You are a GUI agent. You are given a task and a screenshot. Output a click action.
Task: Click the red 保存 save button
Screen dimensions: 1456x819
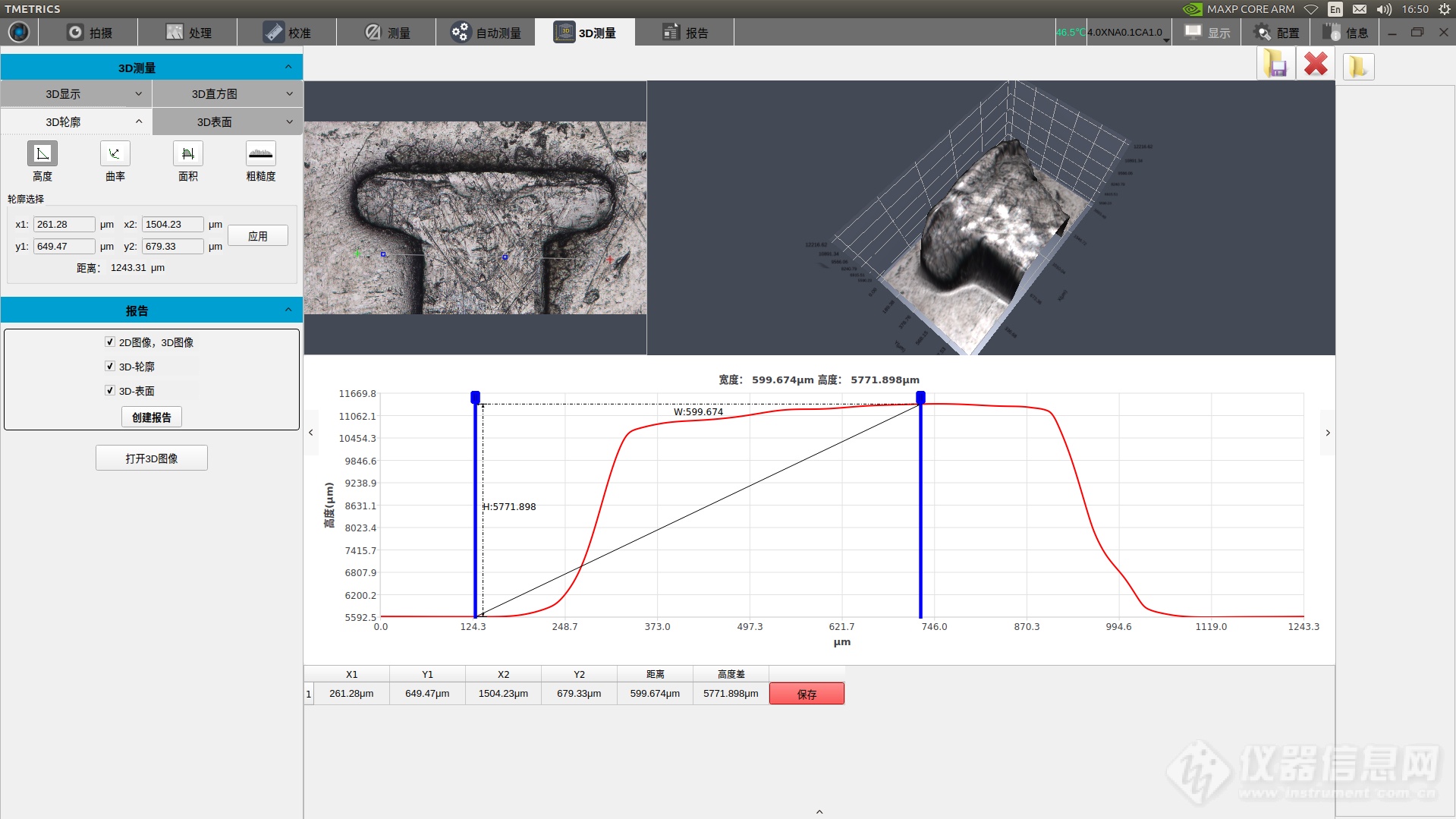[807, 694]
